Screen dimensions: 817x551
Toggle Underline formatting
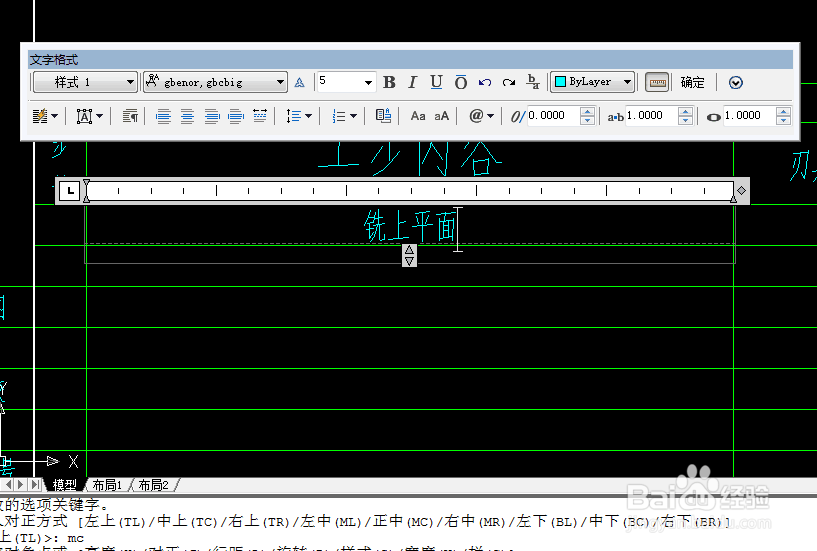pyautogui.click(x=437, y=82)
